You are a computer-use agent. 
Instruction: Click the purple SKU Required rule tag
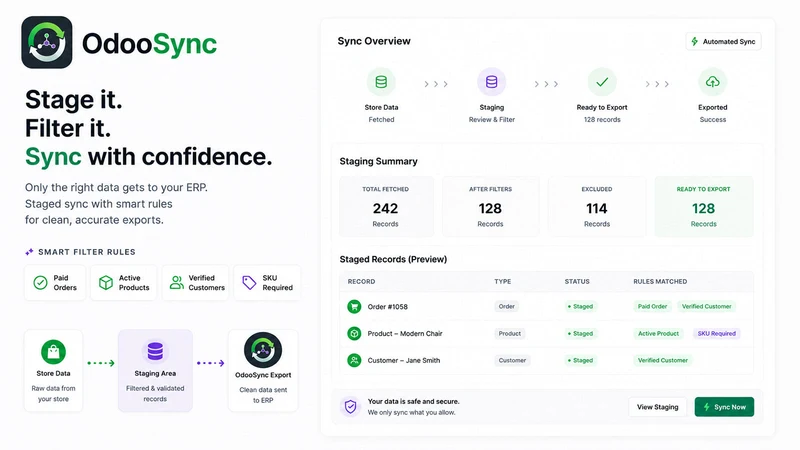coord(716,334)
